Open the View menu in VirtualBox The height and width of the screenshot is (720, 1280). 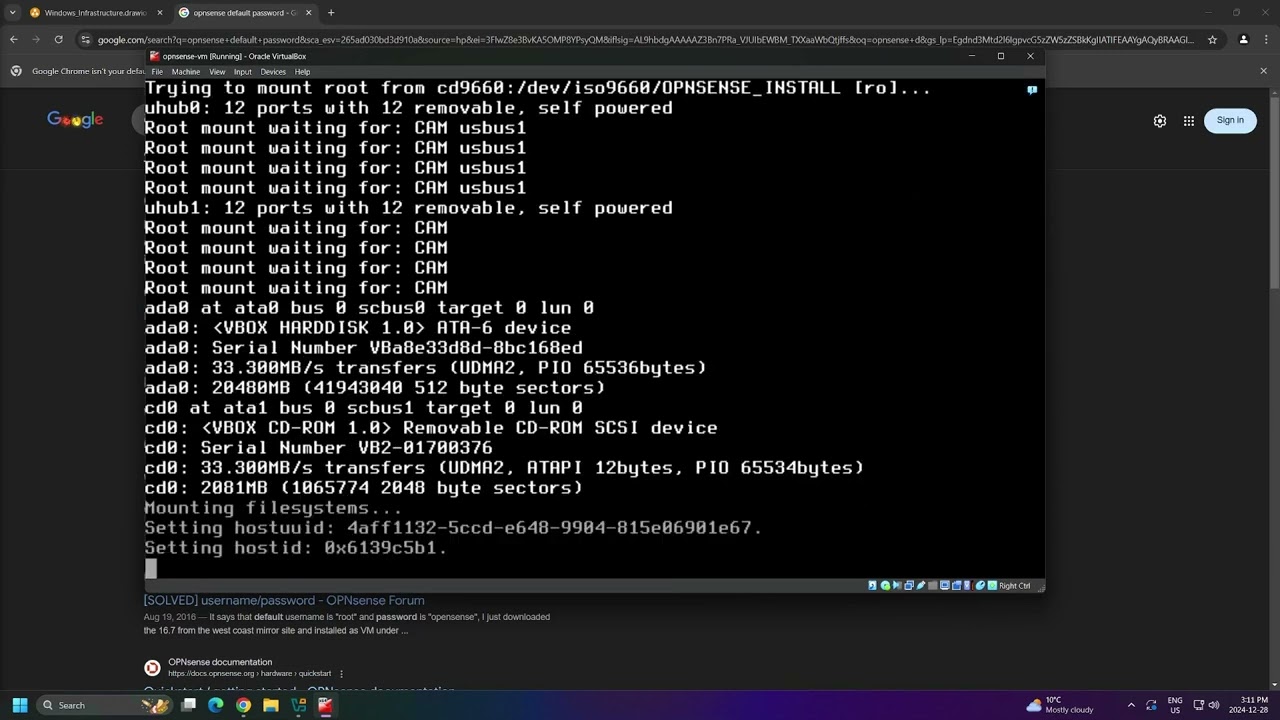click(217, 72)
